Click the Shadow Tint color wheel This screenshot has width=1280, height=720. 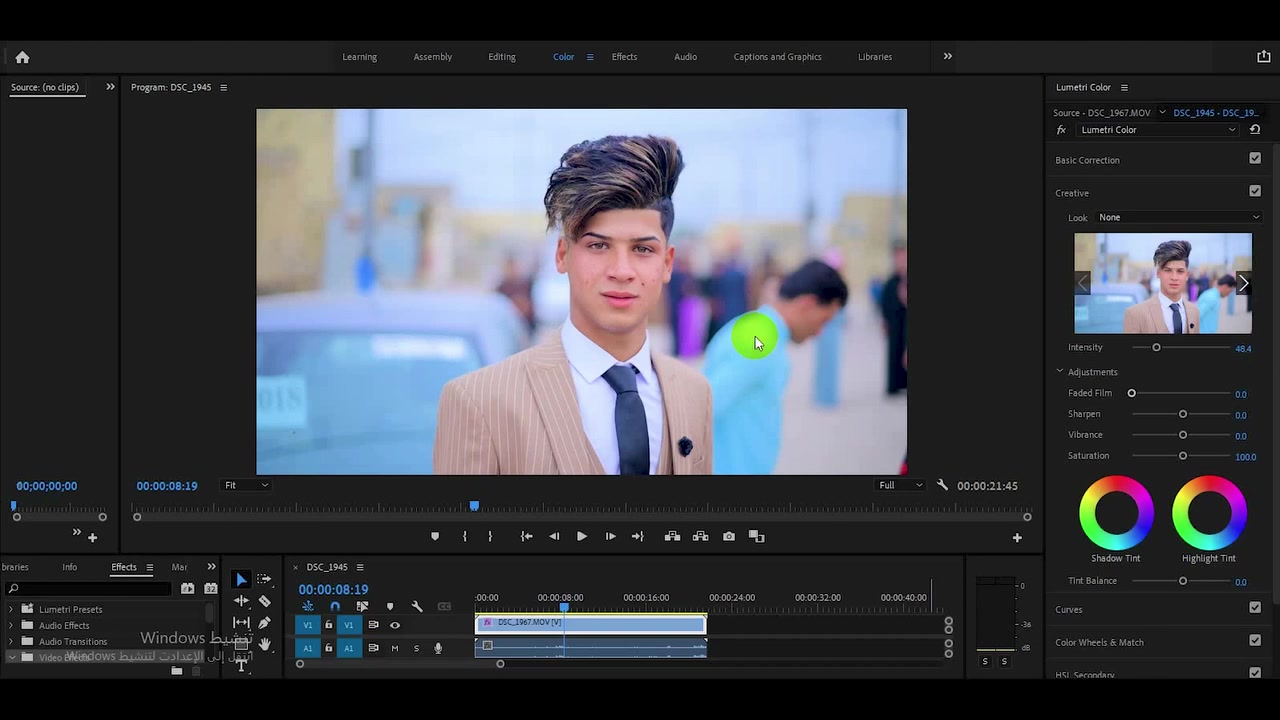click(1116, 513)
